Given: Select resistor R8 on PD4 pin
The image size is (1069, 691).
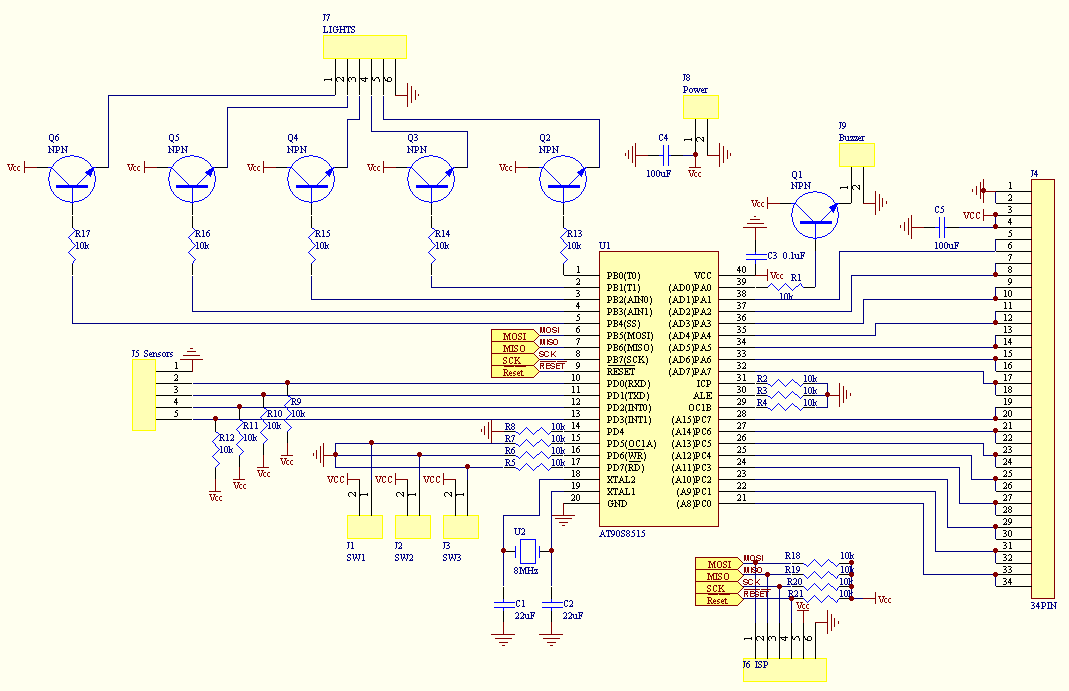Looking at the screenshot, I should tap(534, 431).
